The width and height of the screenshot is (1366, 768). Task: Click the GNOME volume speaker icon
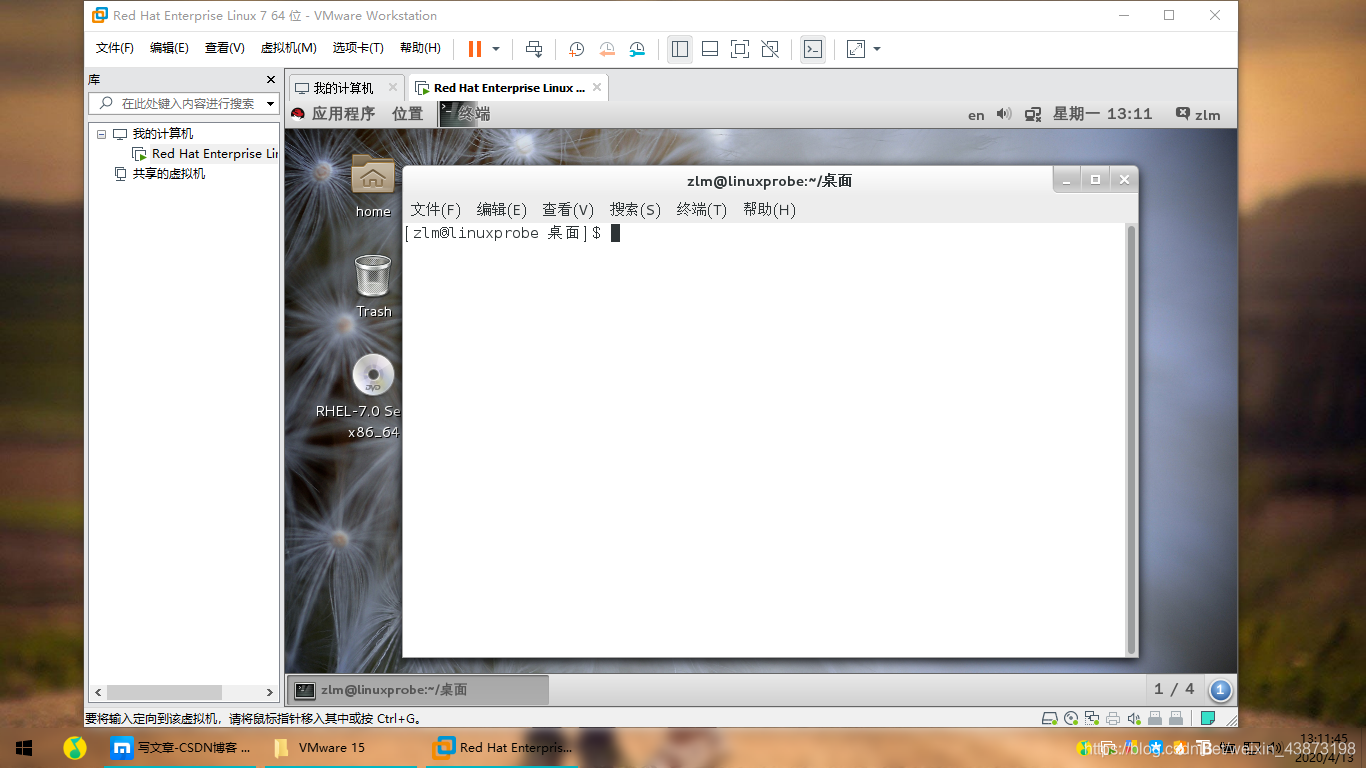[1004, 114]
